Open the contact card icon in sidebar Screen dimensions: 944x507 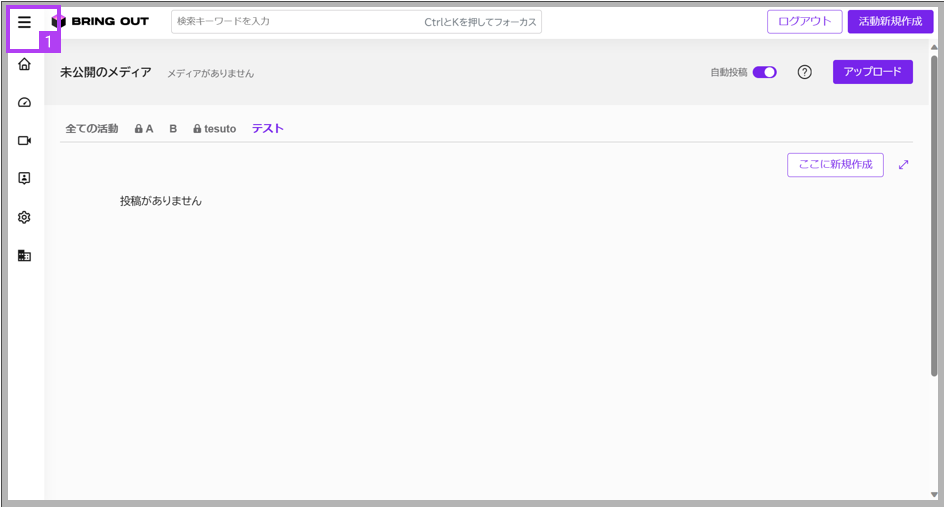[24, 178]
